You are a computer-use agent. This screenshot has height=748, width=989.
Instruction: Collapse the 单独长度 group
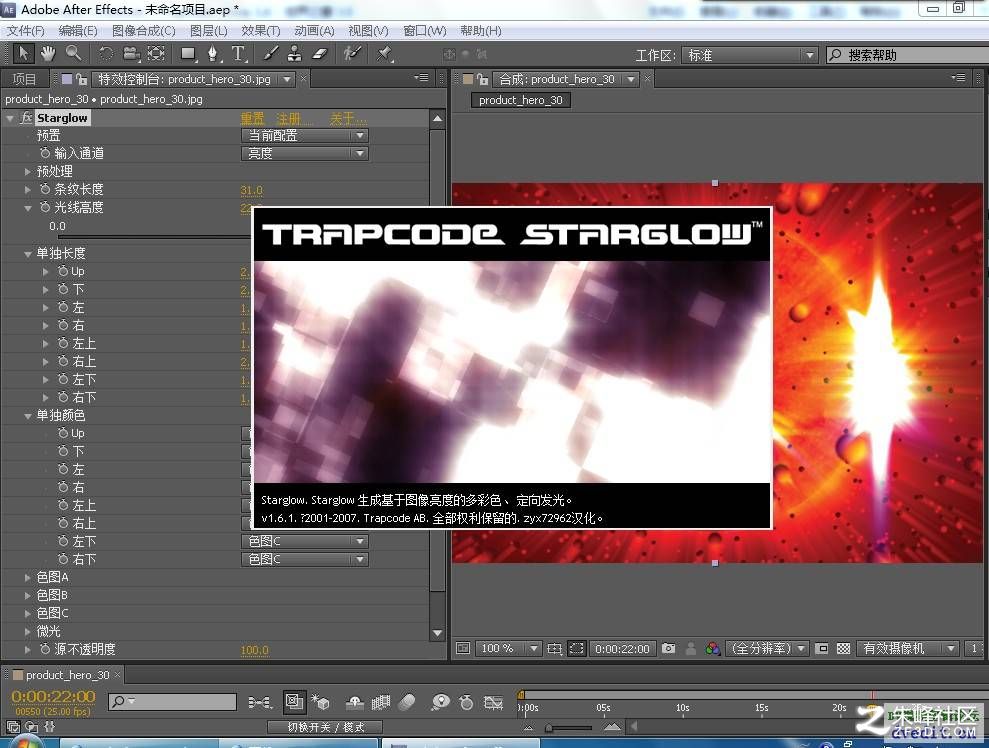27,254
